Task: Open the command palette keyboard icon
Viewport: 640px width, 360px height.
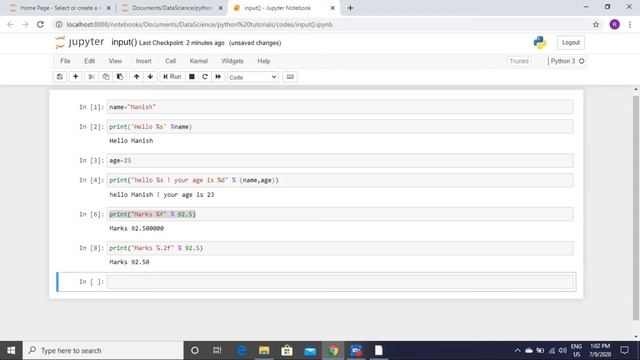Action: [x=290, y=77]
